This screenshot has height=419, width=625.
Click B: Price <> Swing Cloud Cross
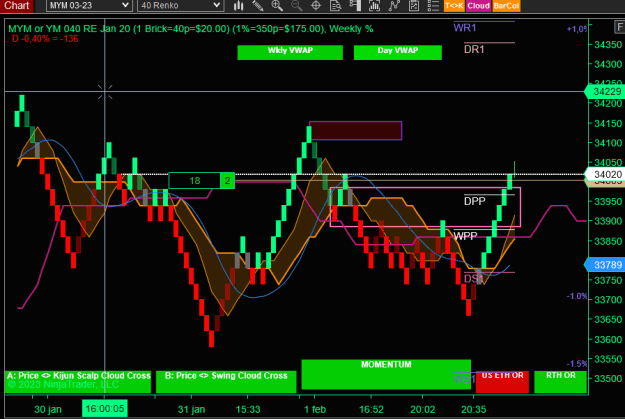pyautogui.click(x=226, y=382)
